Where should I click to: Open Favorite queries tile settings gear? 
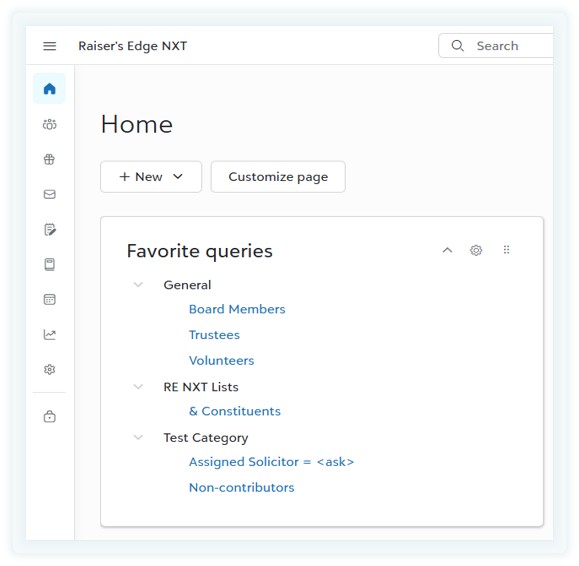pos(476,250)
